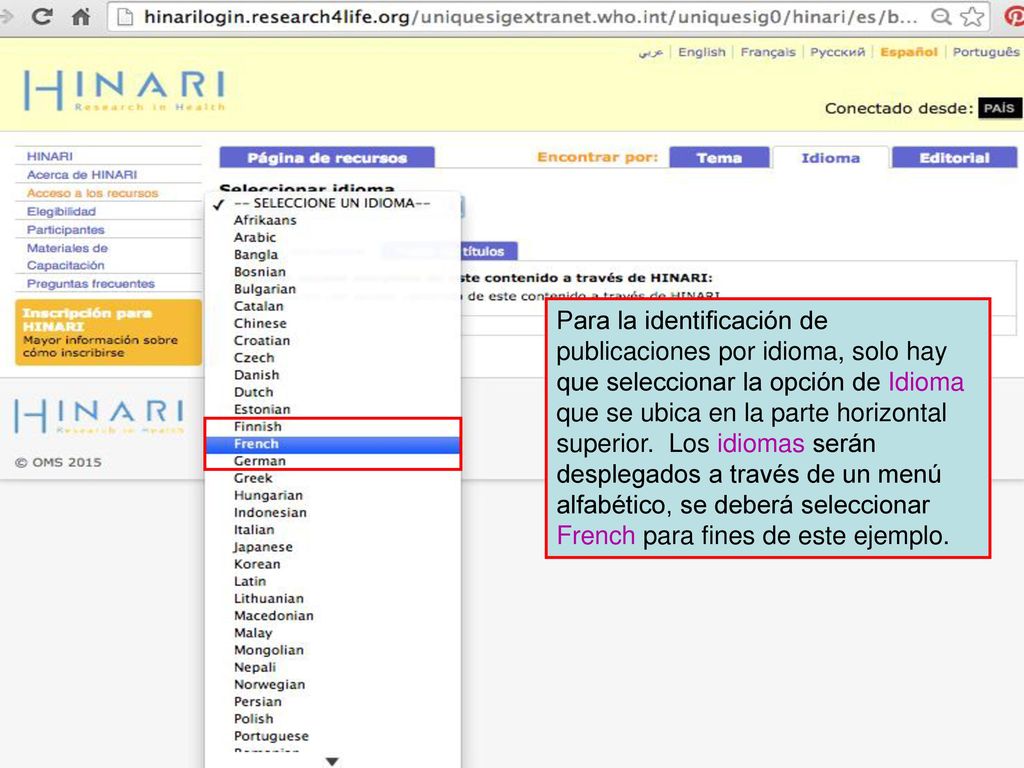1024x768 pixels.
Task: Select Mongolian from the language list
Action: 332,650
